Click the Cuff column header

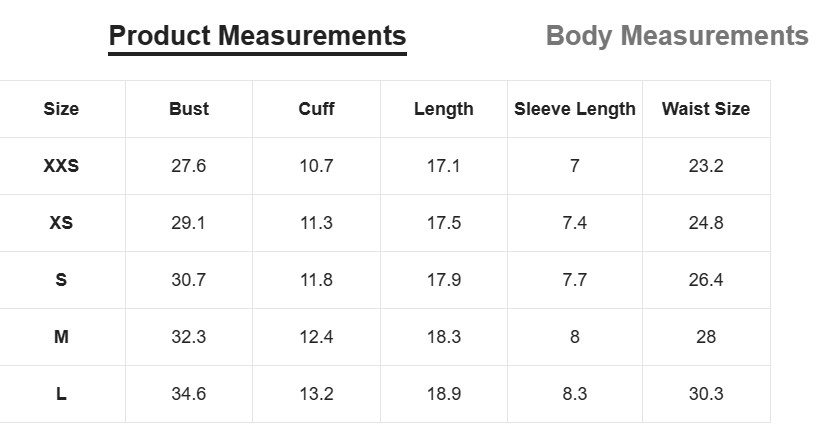point(316,109)
